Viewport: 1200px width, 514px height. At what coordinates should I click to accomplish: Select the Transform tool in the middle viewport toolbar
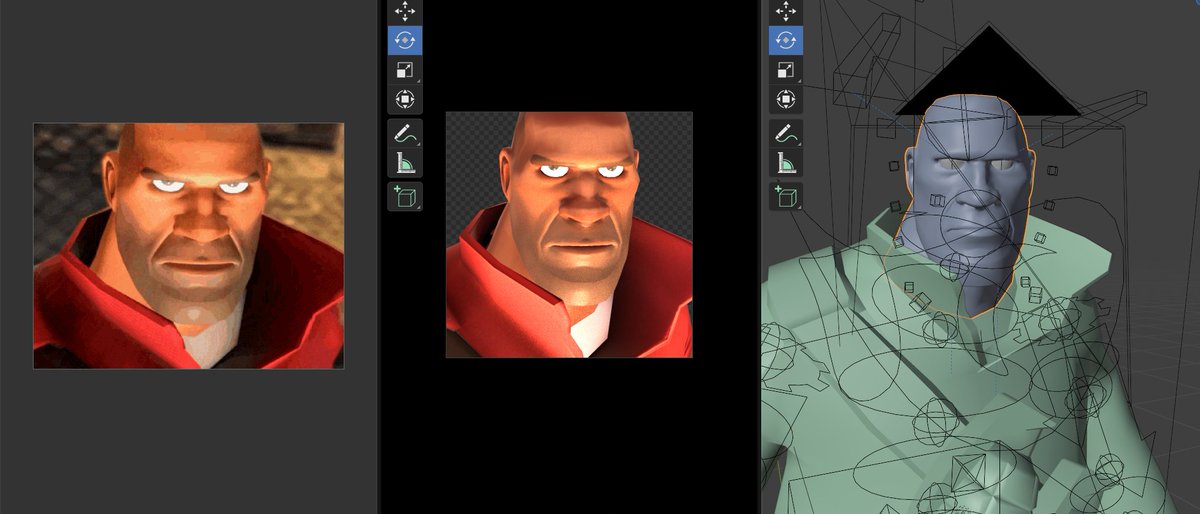pos(404,100)
